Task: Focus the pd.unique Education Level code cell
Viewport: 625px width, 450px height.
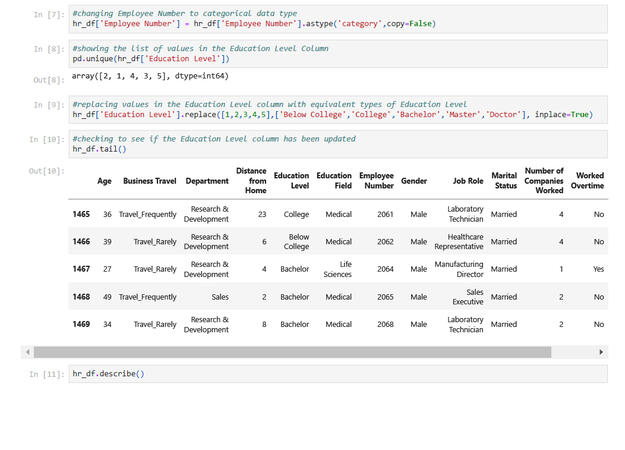Action: tap(338, 53)
